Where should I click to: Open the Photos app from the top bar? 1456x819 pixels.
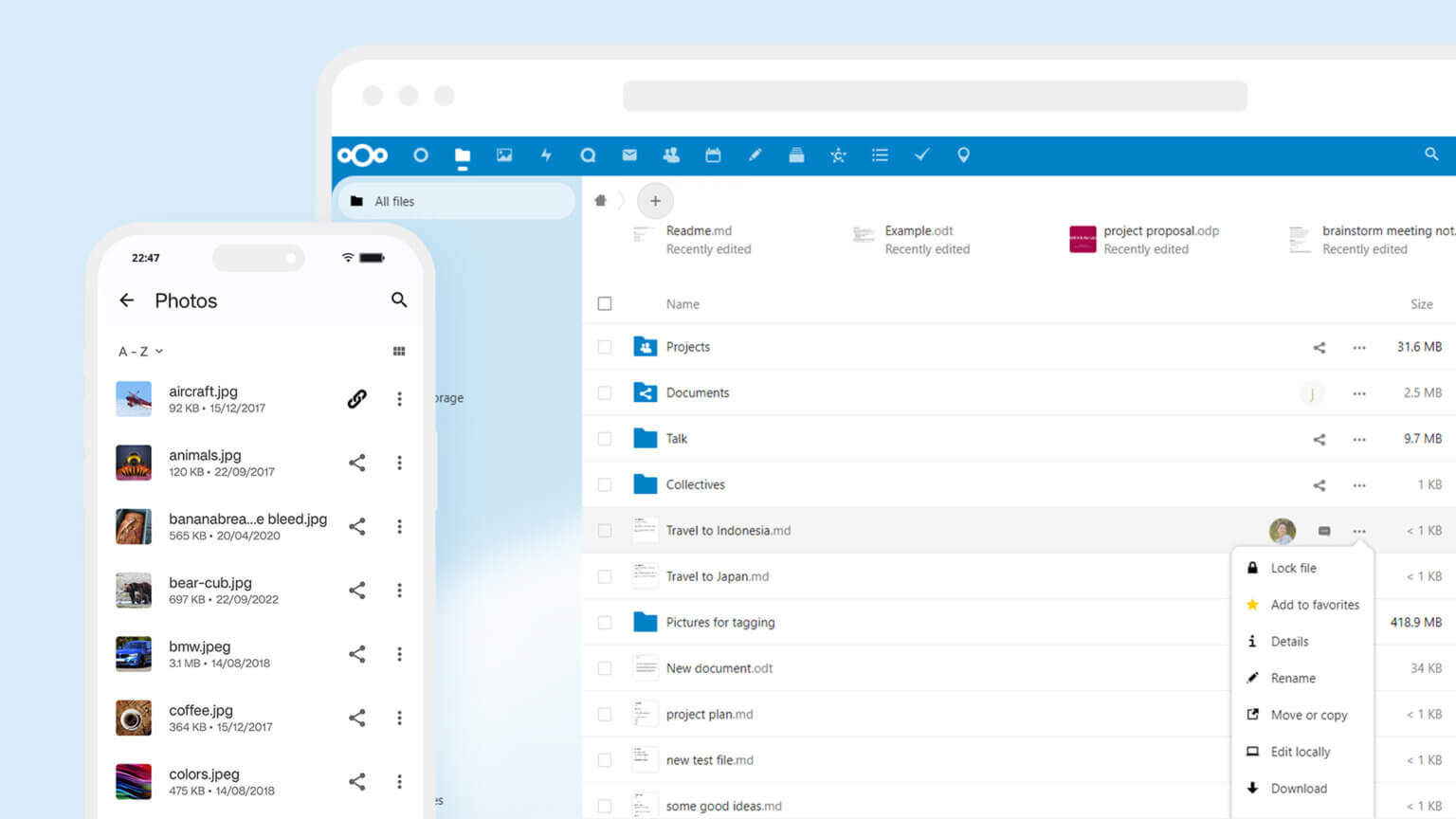coord(504,155)
